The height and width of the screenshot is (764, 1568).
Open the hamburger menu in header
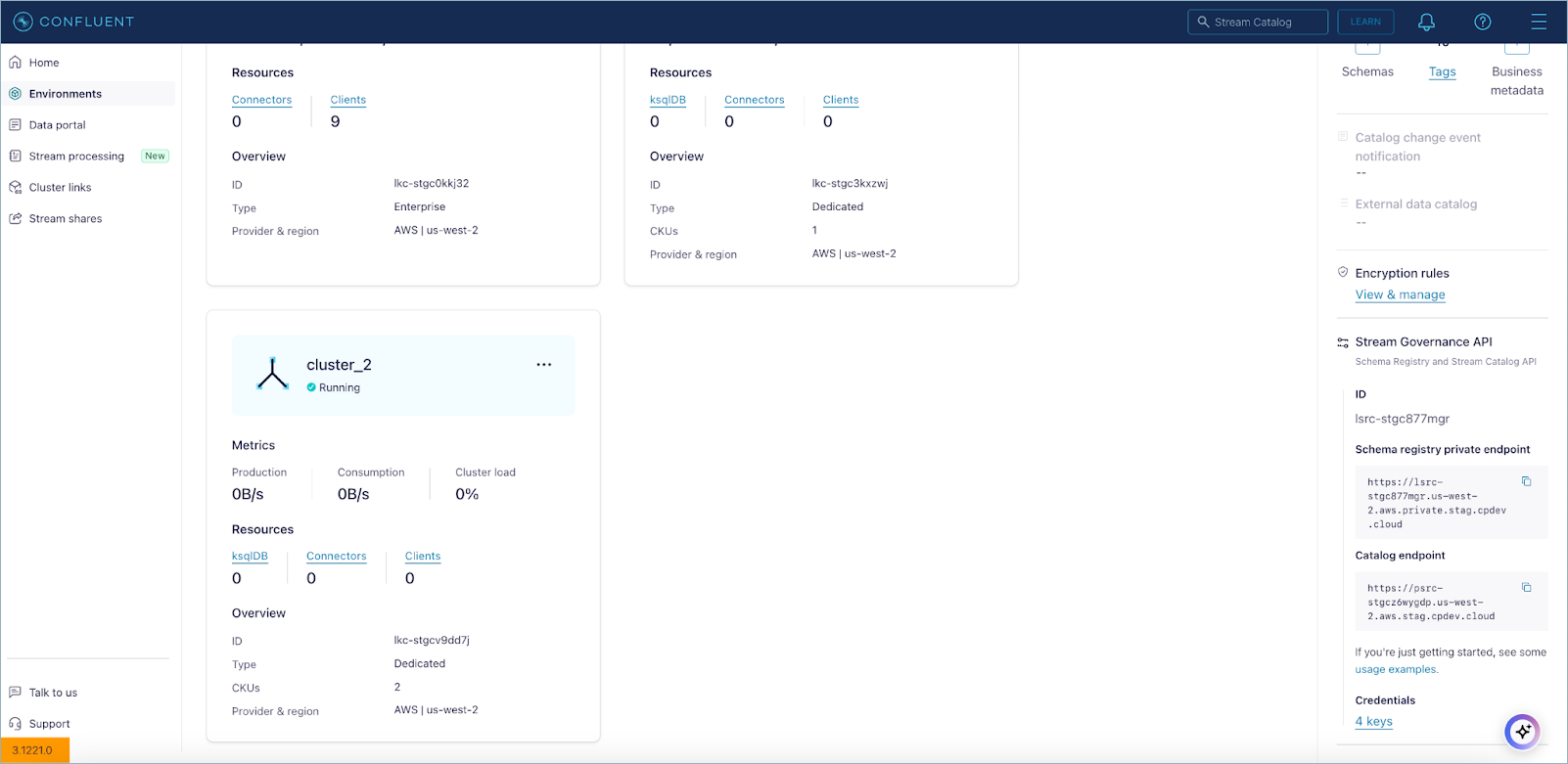(1539, 22)
